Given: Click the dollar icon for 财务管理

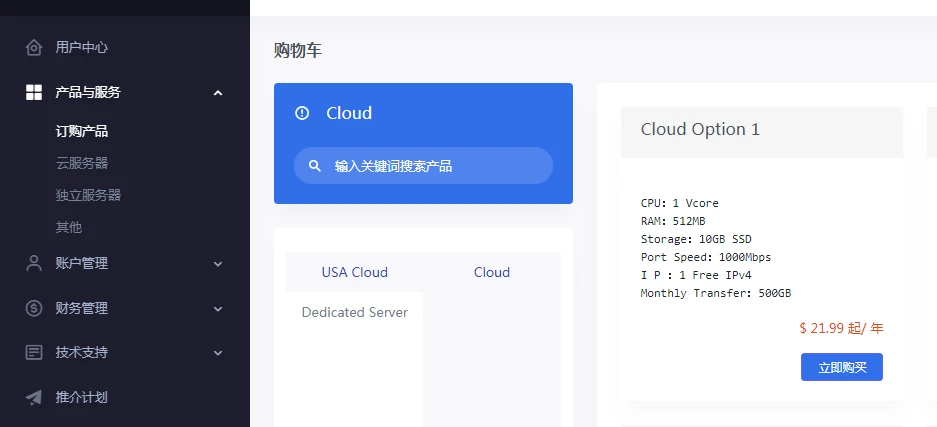Looking at the screenshot, I should pyautogui.click(x=34, y=308).
